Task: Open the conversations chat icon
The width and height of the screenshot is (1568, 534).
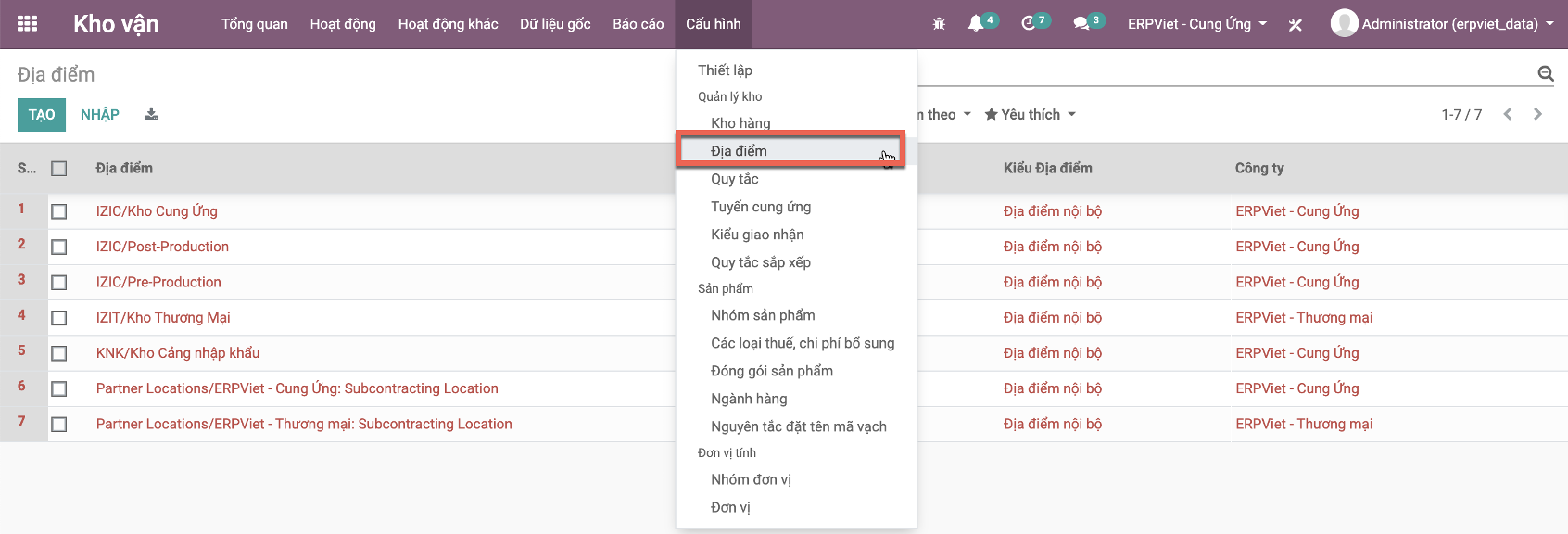Action: (x=1081, y=24)
